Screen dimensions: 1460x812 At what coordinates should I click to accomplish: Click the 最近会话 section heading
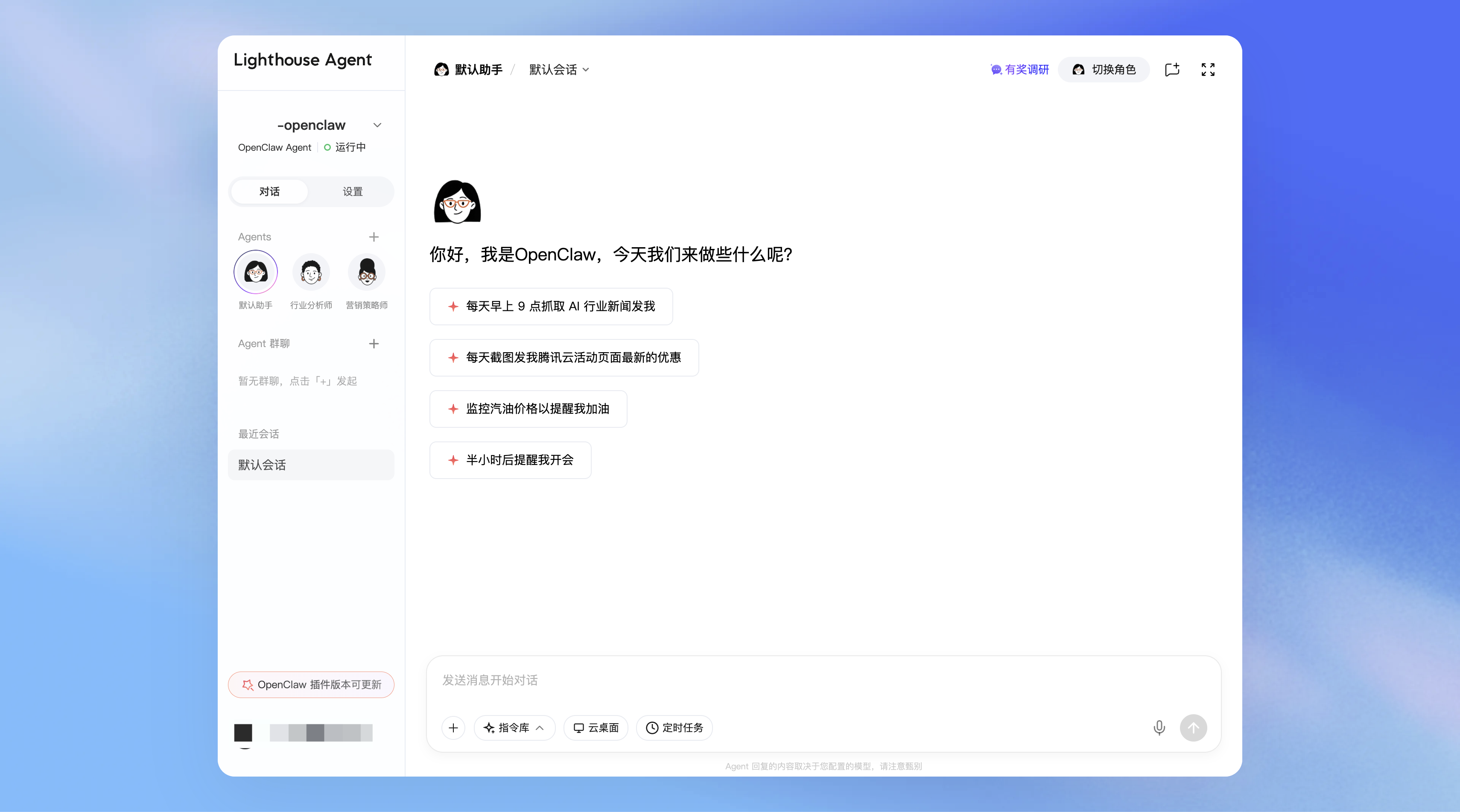(258, 434)
